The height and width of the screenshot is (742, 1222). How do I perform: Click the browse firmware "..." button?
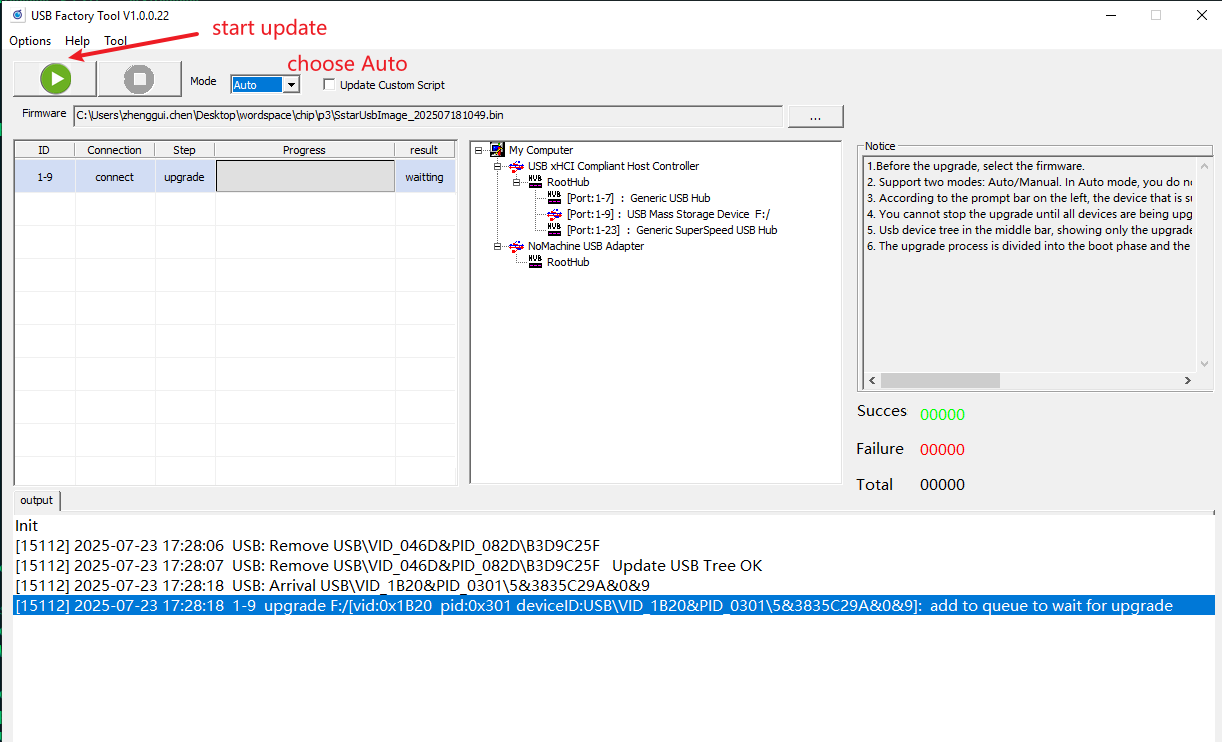815,116
